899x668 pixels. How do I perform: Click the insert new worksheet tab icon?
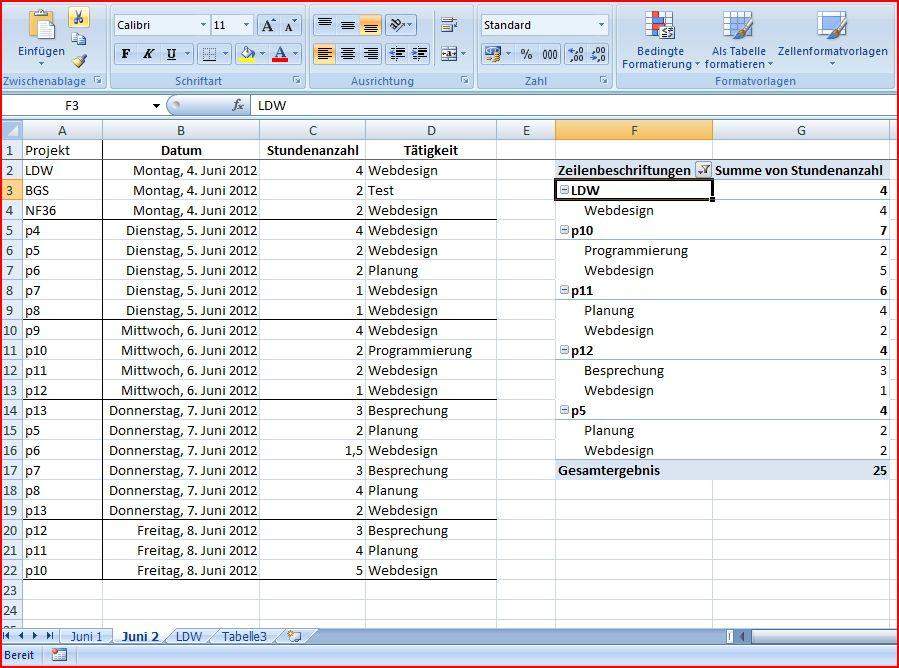[x=294, y=636]
